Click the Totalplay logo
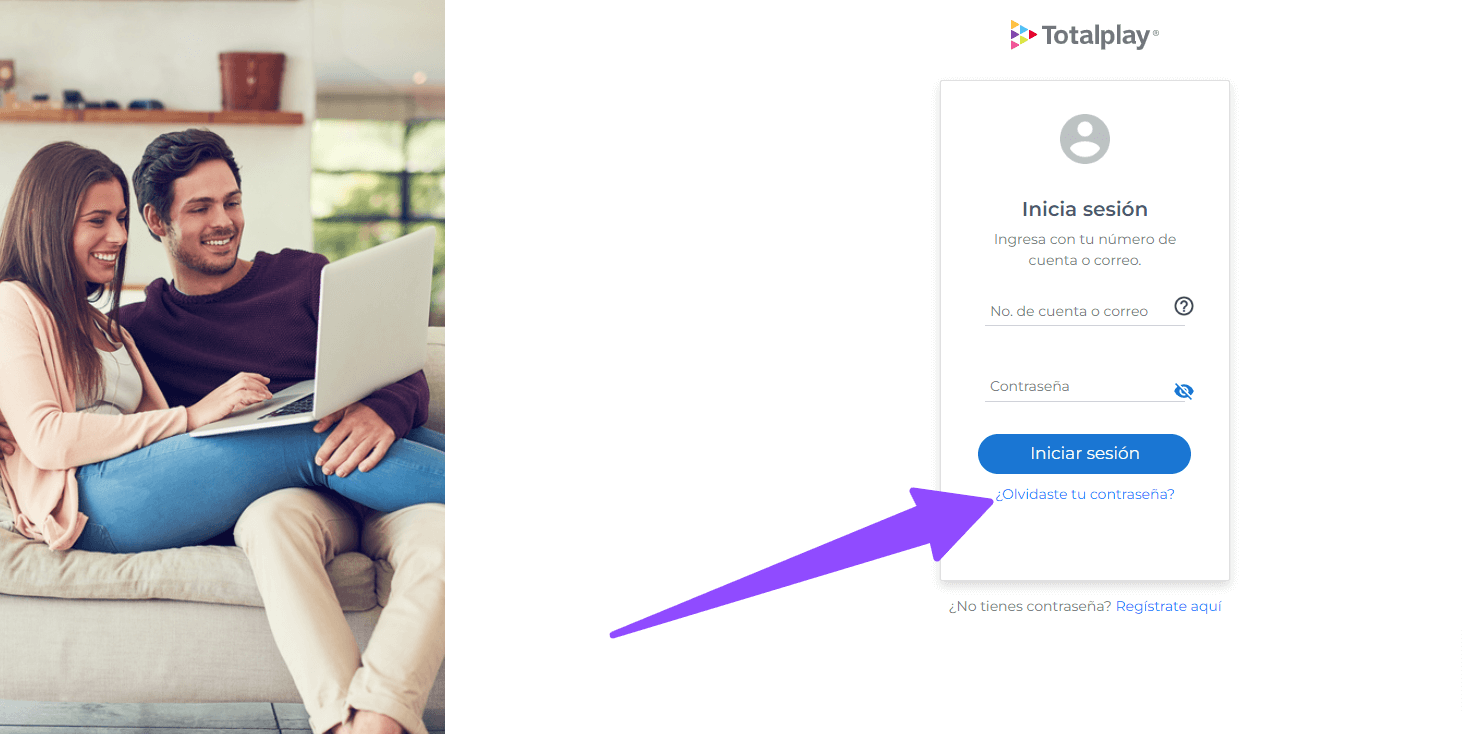 coord(1084,36)
